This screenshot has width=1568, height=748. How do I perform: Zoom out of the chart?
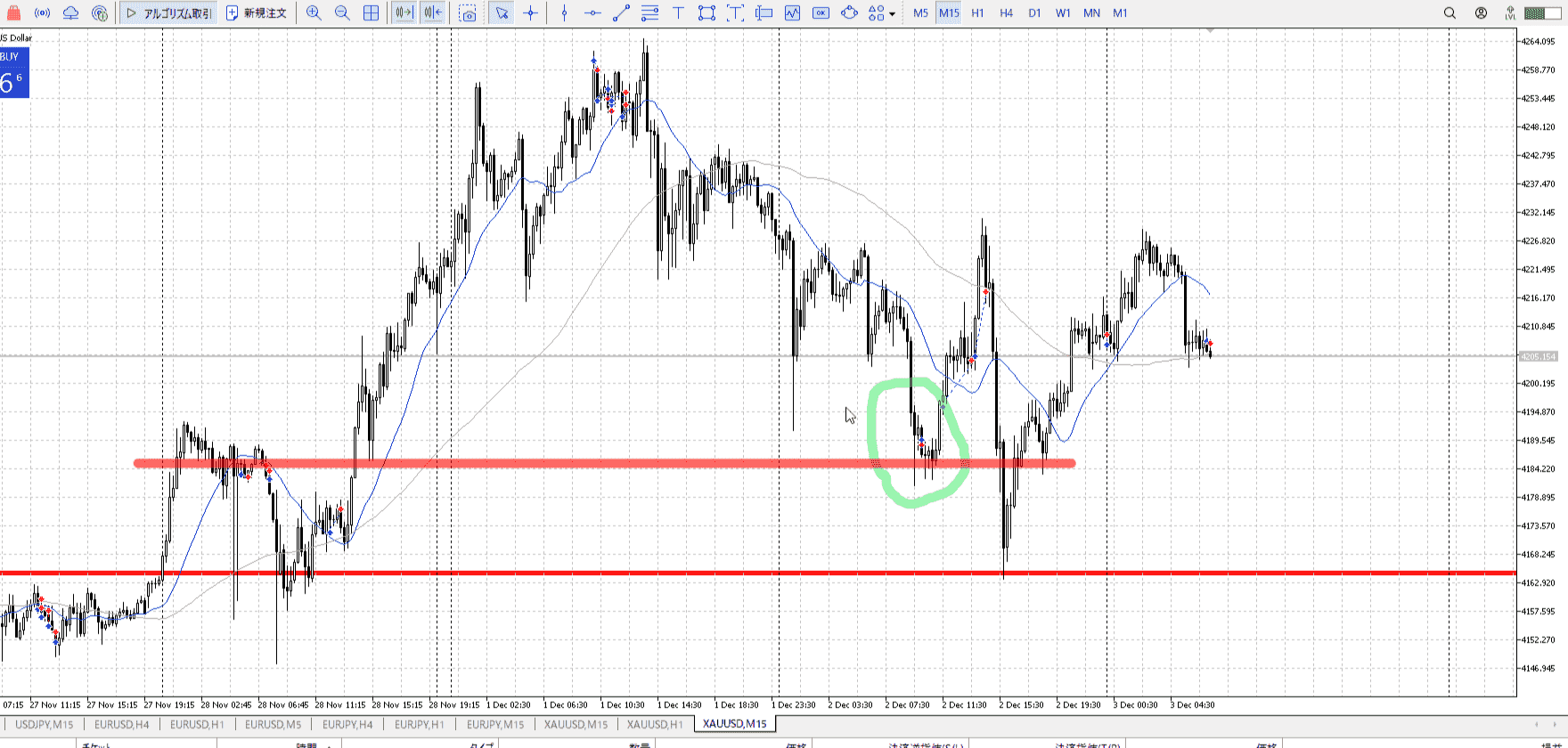tap(342, 13)
